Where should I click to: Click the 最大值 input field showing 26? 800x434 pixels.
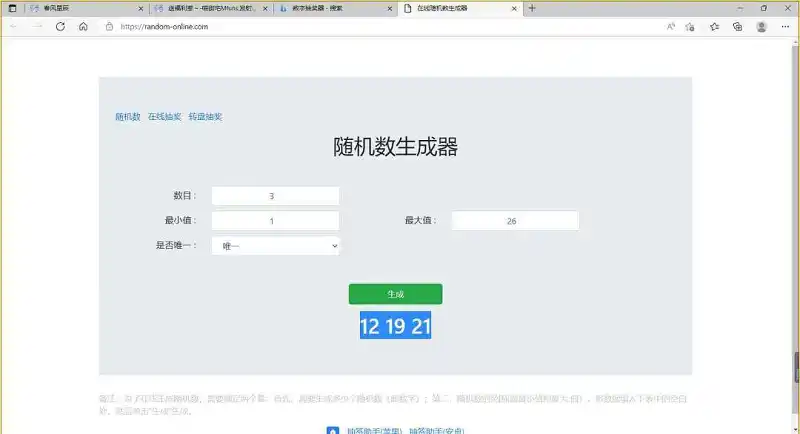[515, 221]
